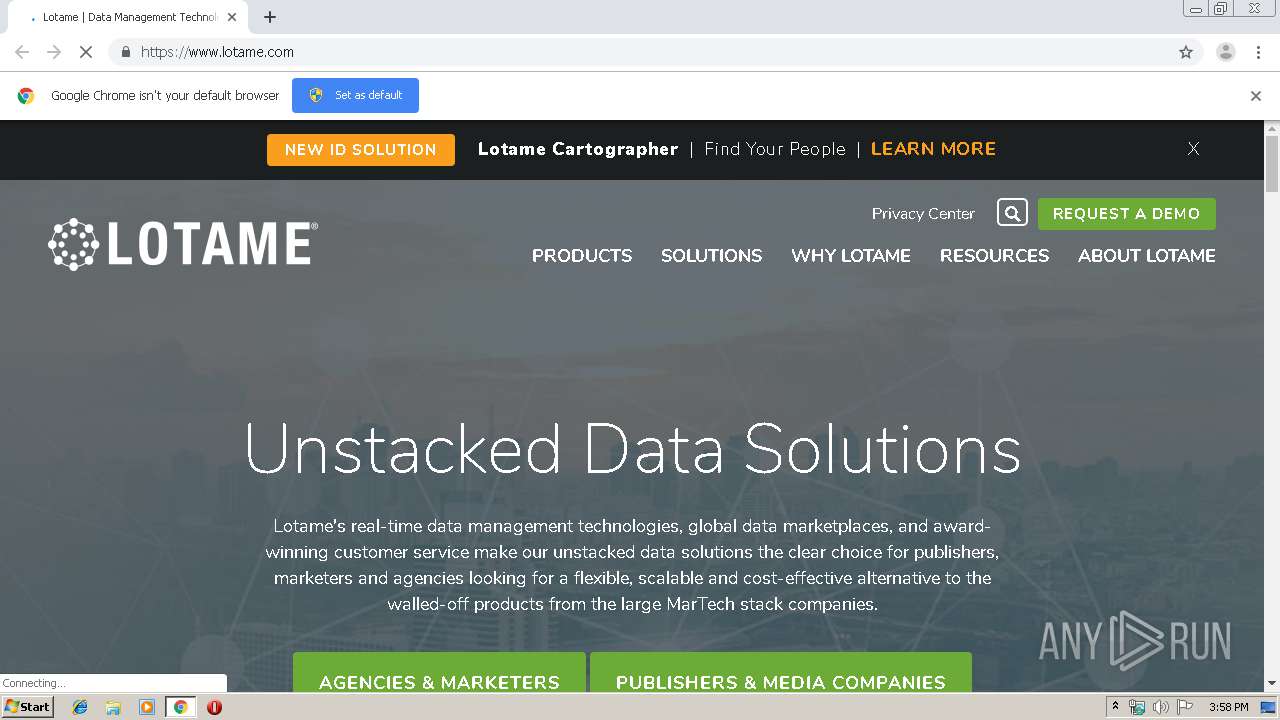Follow the LEARN MORE link
Image resolution: width=1280 pixels, height=720 pixels.
(933, 149)
